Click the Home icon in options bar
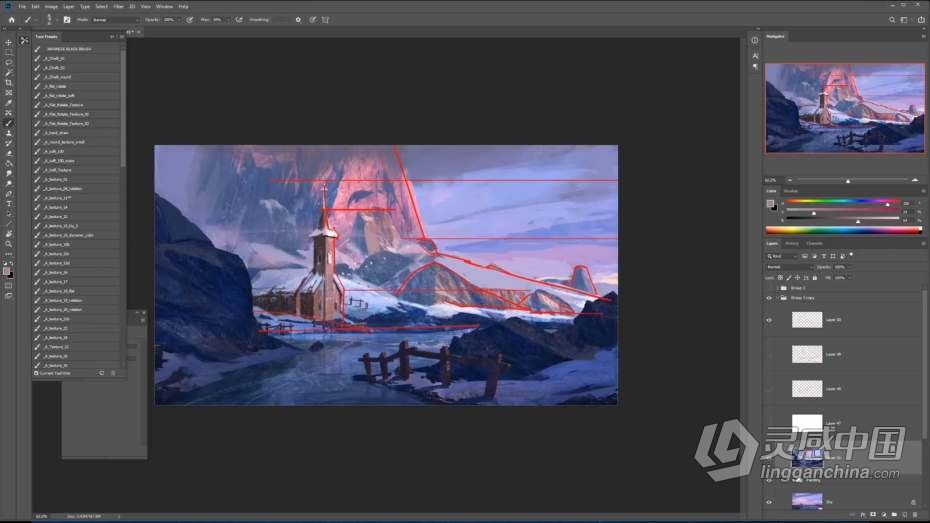 pos(11,20)
